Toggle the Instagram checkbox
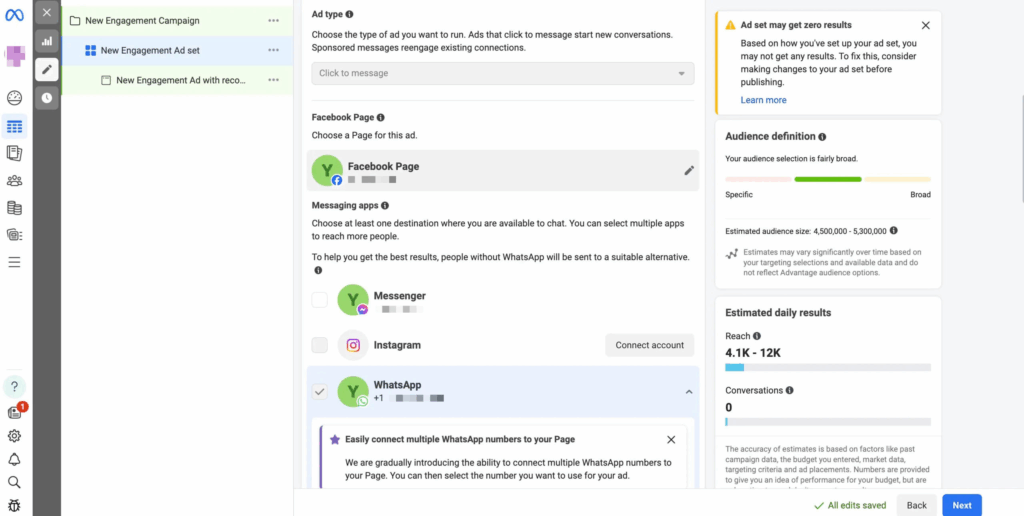This screenshot has height=516, width=1024. [319, 345]
